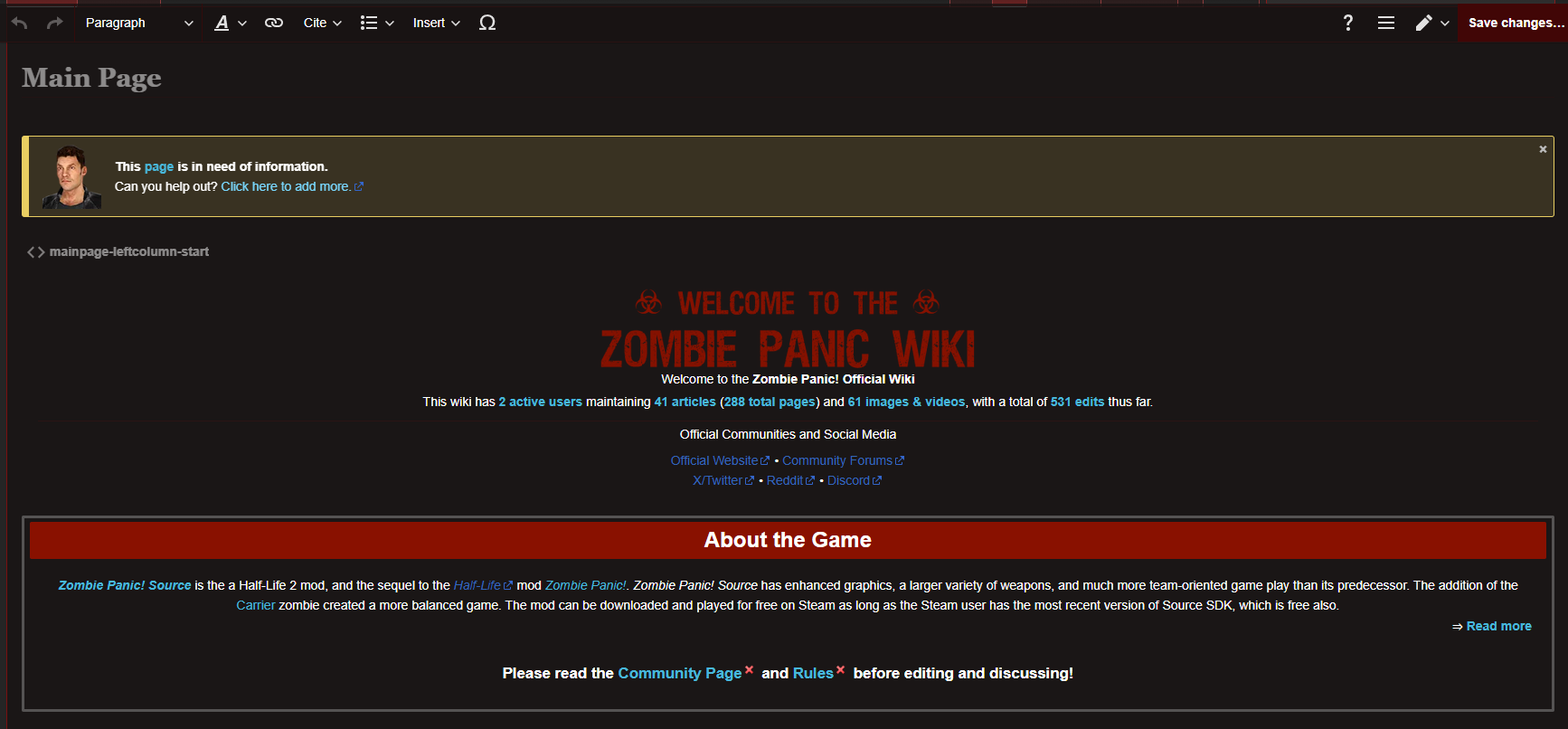Open the Help question mark icon

[1347, 23]
